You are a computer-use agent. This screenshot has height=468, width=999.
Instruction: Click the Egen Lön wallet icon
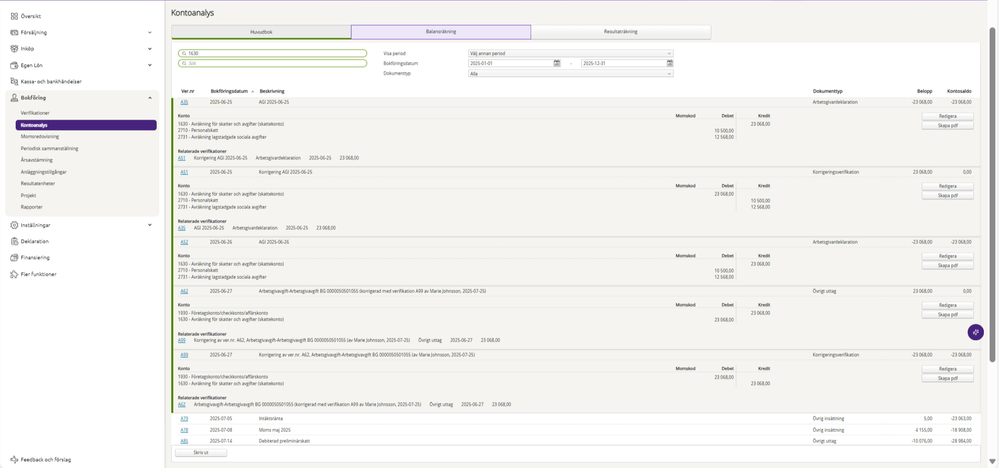pos(14,65)
